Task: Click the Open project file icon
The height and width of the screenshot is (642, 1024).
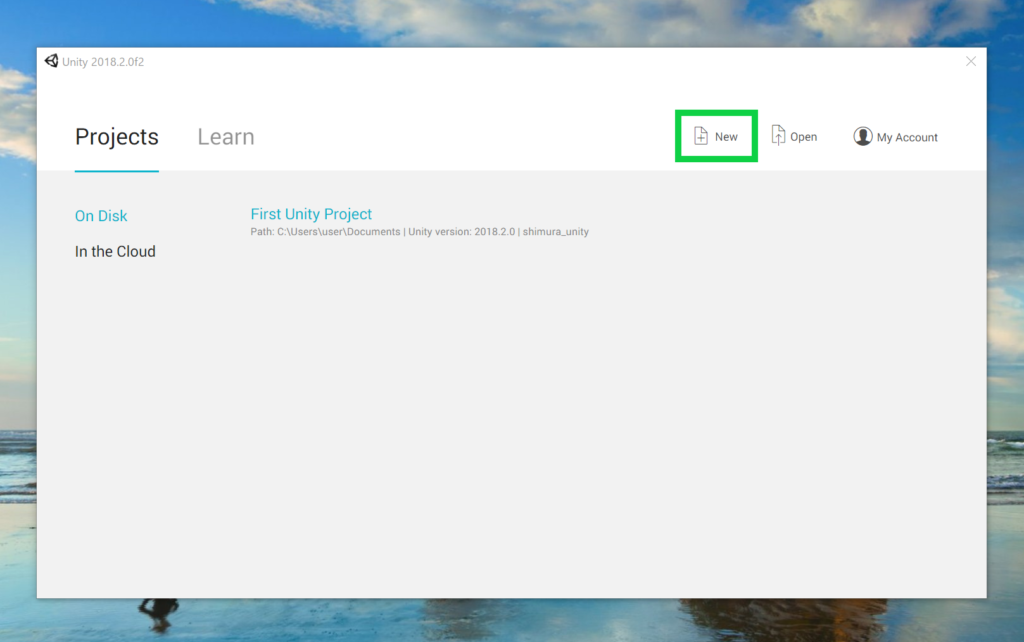Action: pos(778,136)
